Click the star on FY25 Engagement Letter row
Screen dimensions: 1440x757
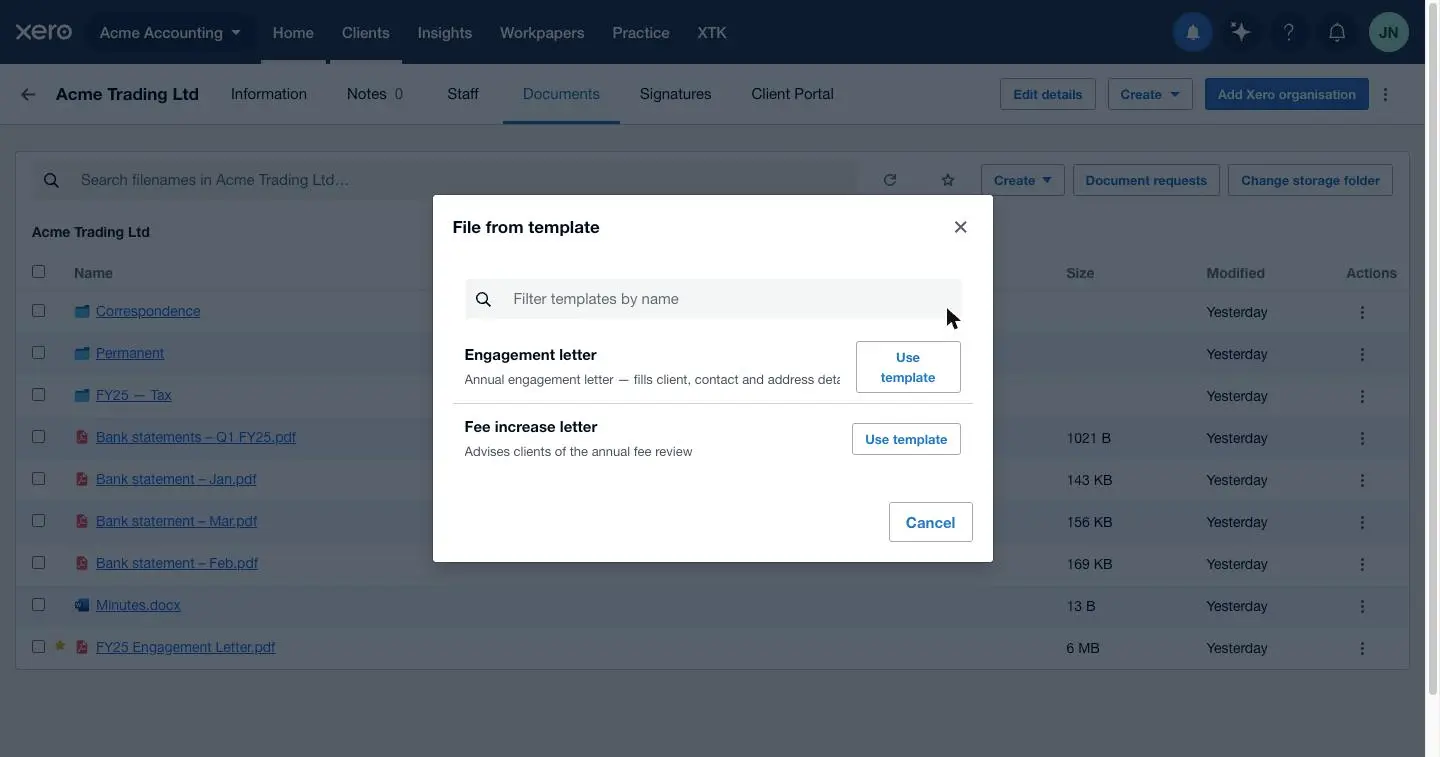[x=60, y=646]
